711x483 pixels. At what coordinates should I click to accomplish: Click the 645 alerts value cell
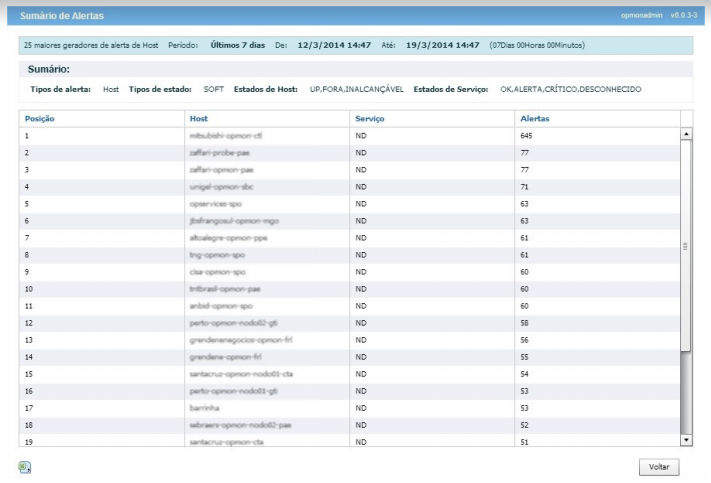[528, 134]
